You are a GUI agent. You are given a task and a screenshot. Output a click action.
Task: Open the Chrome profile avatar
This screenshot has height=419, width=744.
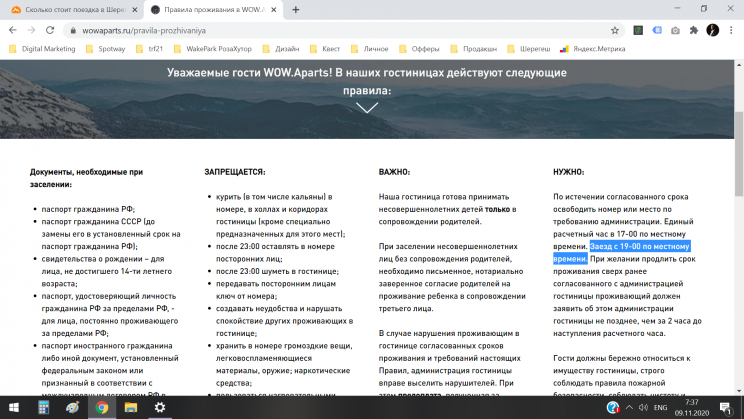tap(712, 30)
